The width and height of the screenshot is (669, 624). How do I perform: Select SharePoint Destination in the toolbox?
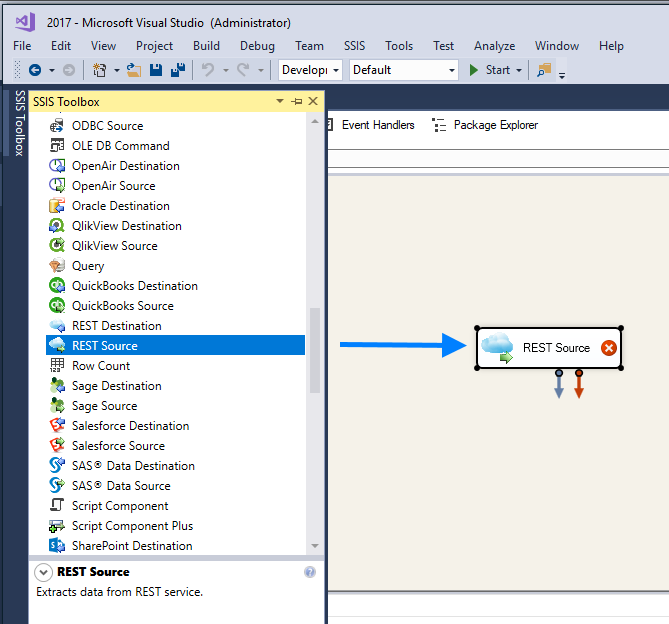tap(132, 546)
